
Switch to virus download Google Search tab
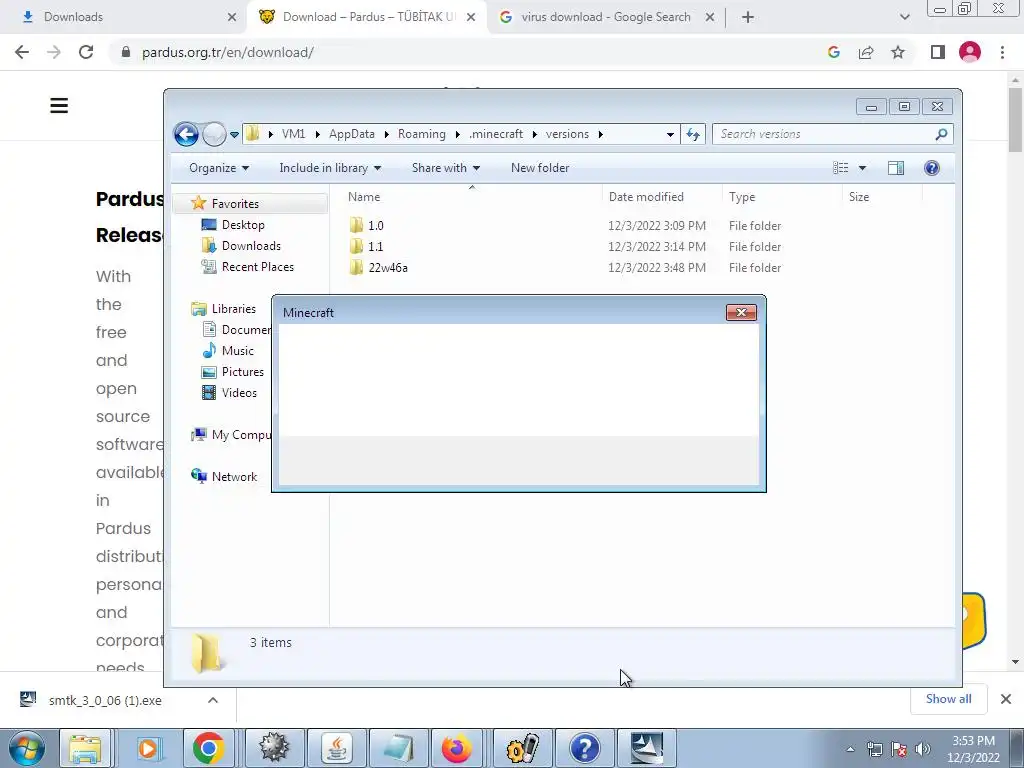605,17
